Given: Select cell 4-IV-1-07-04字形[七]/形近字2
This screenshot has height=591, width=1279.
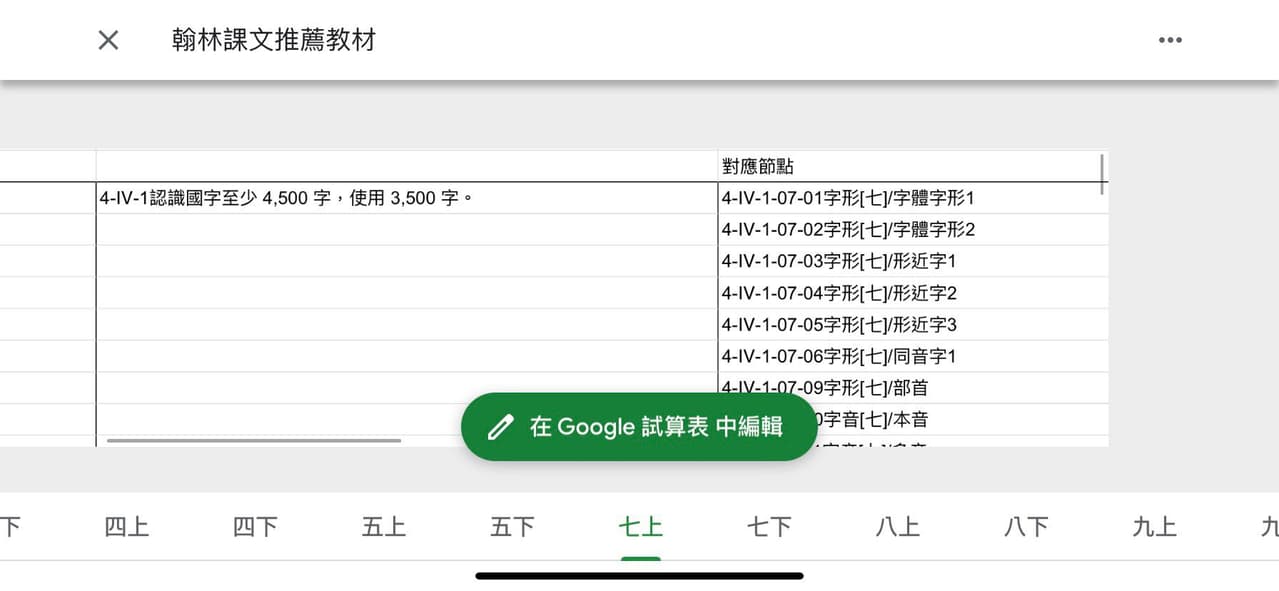Looking at the screenshot, I should (x=912, y=293).
